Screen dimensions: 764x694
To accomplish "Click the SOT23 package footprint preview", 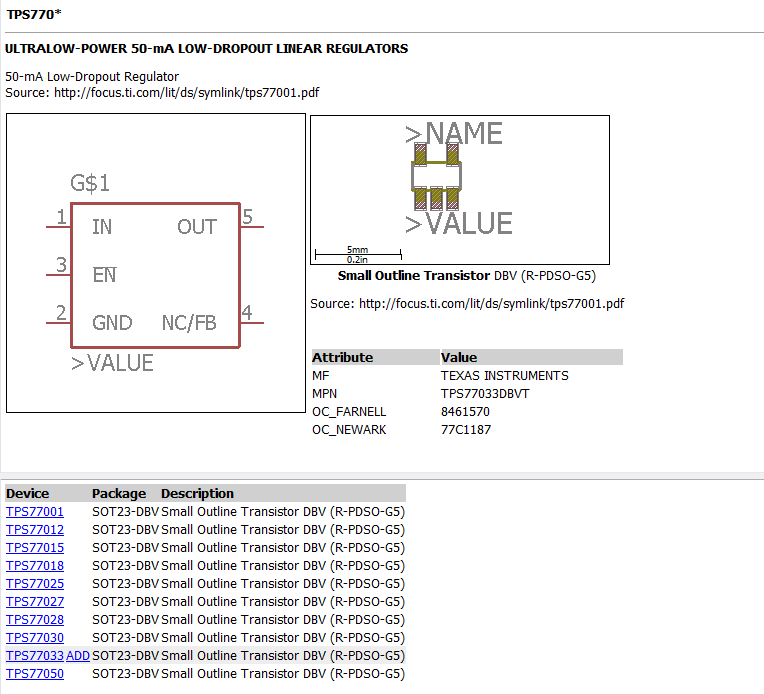I will (460, 190).
